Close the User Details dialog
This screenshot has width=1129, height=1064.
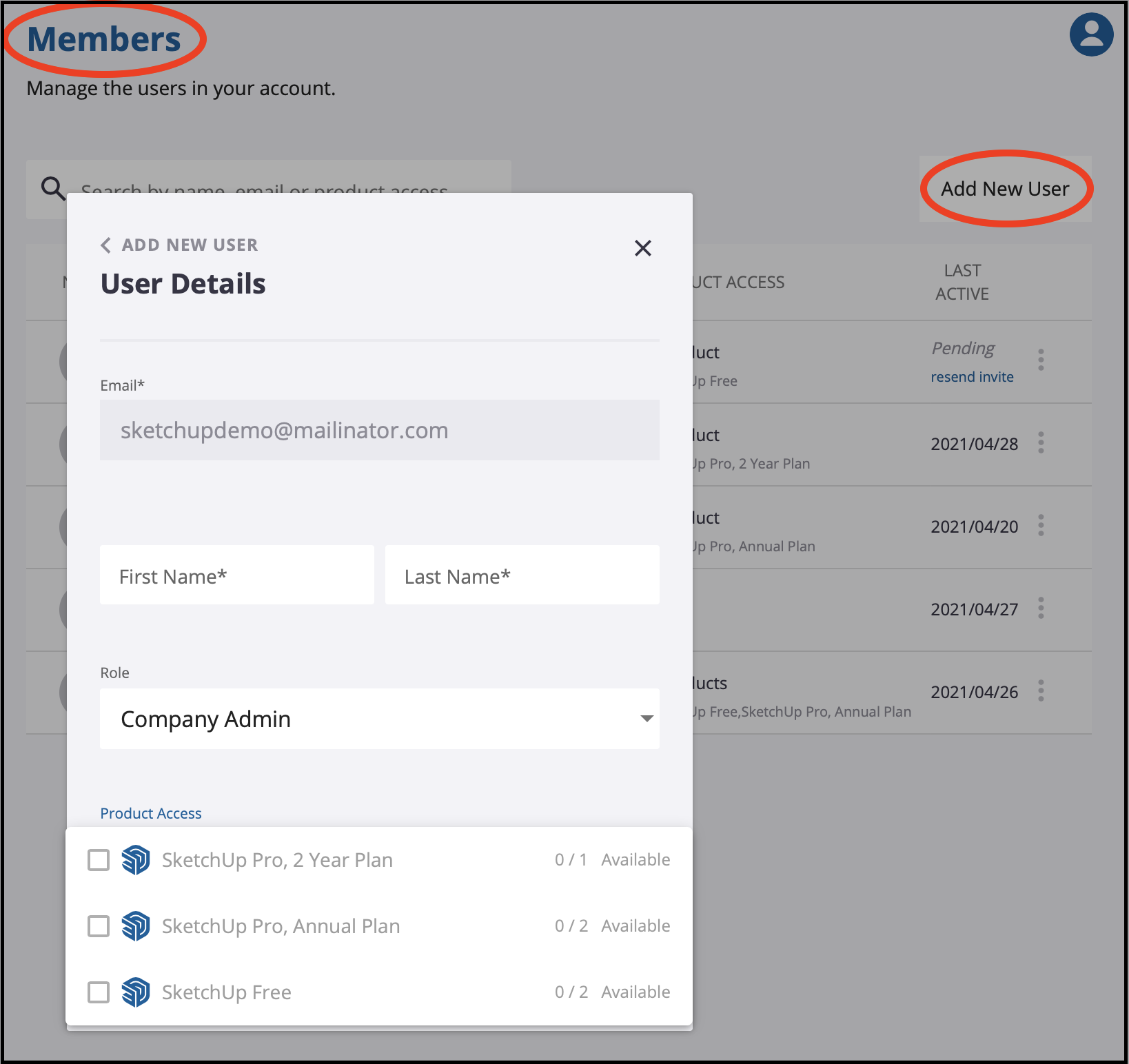coord(642,248)
